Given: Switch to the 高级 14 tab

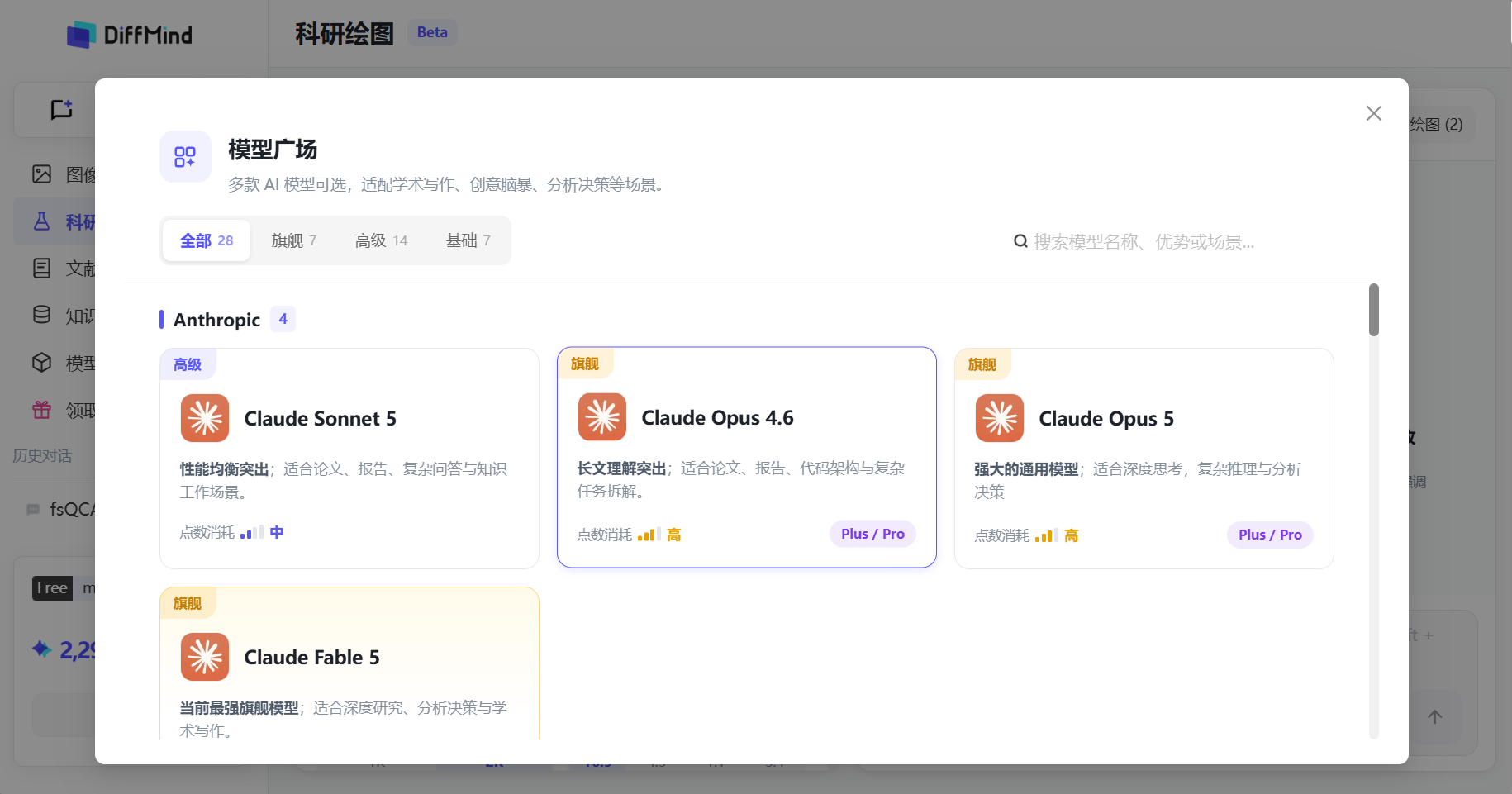Looking at the screenshot, I should pyautogui.click(x=381, y=240).
